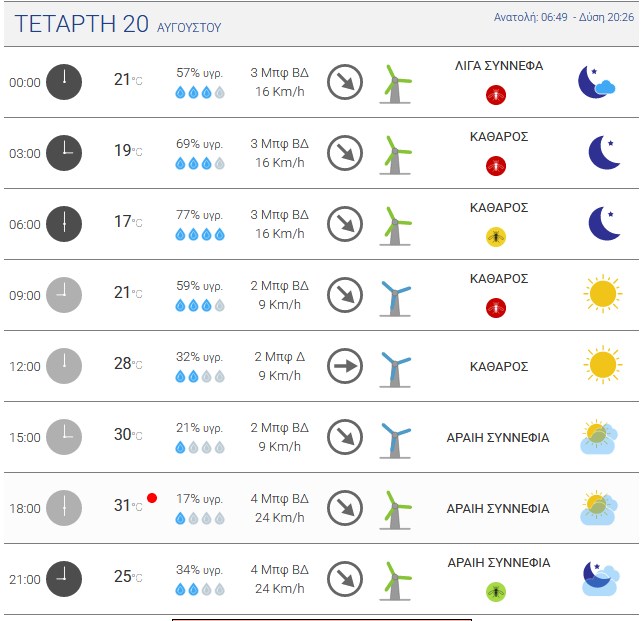The image size is (642, 621).
Task: Click the green wind turbine at 18:00
Action: pos(395,510)
